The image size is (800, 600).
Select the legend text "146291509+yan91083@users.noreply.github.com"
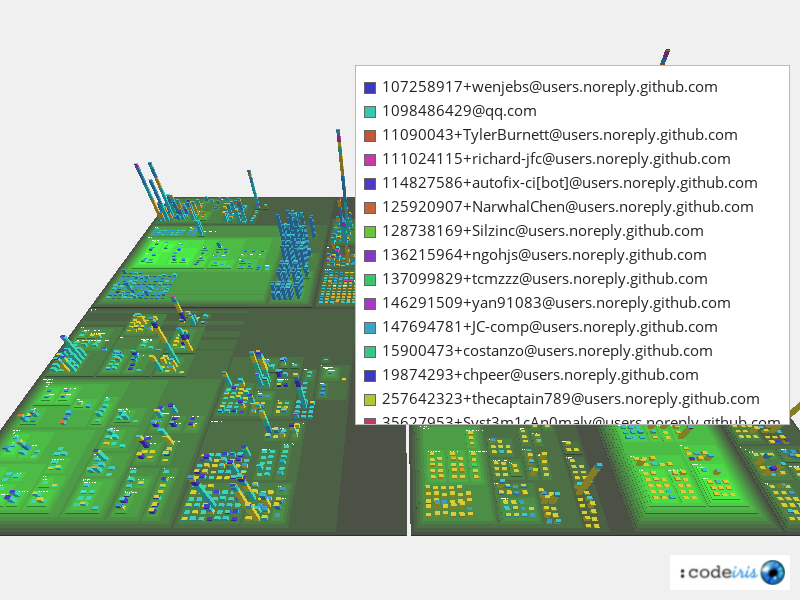556,303
